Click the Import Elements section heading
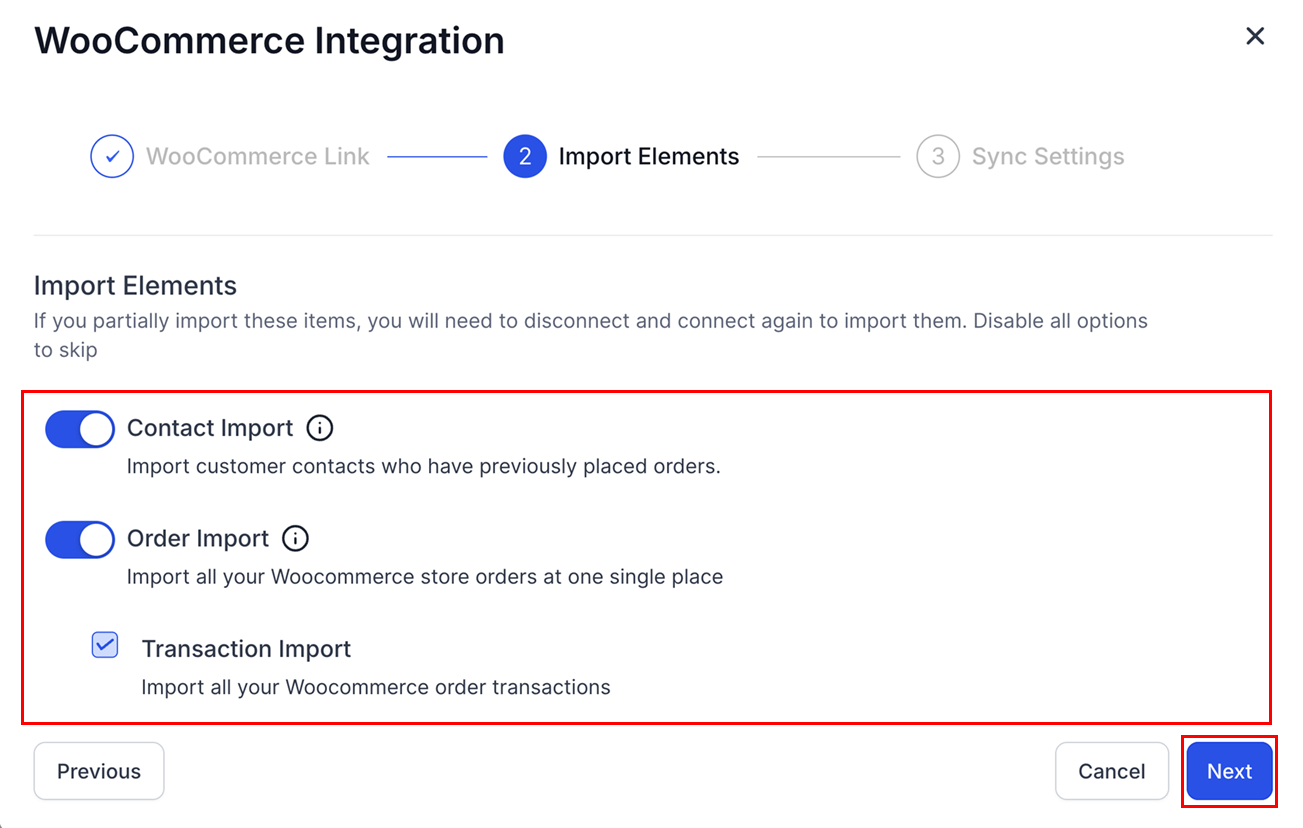Viewport: 1303px width, 828px height. [135, 286]
